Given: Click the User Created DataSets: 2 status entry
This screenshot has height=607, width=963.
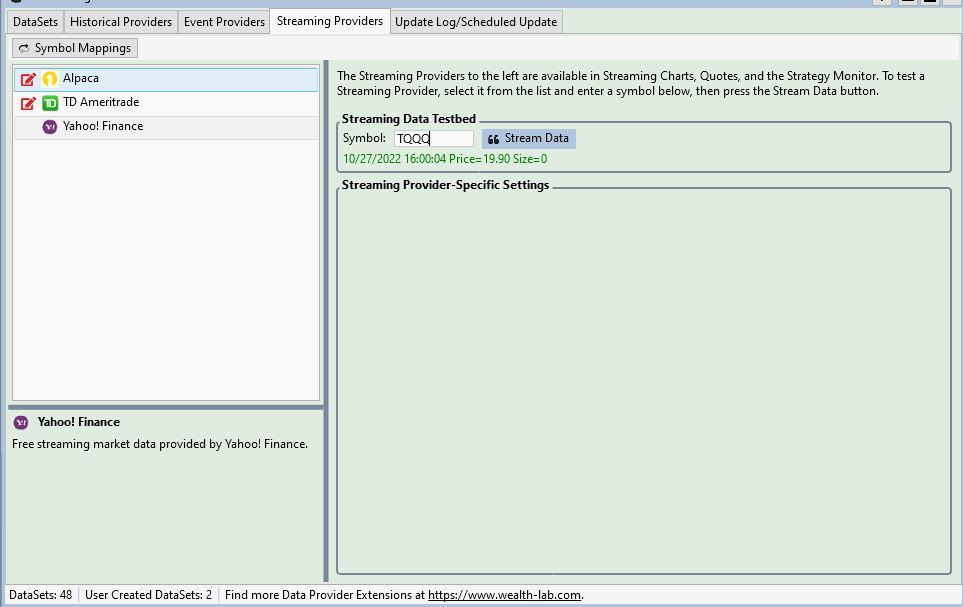Looking at the screenshot, I should pyautogui.click(x=148, y=595).
